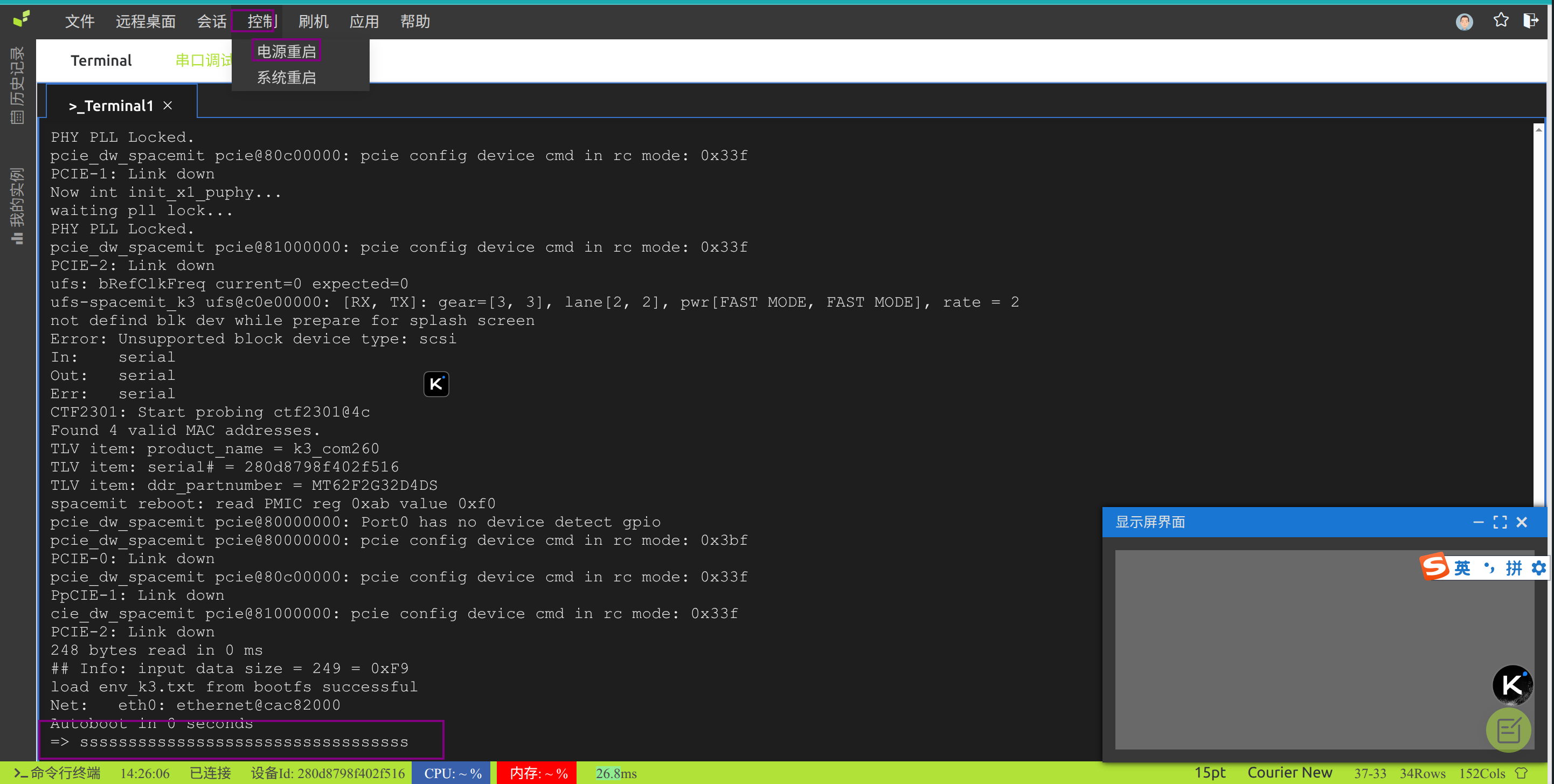The height and width of the screenshot is (784, 1554).
Task: Click the logout exit icon
Action: coord(1530,20)
